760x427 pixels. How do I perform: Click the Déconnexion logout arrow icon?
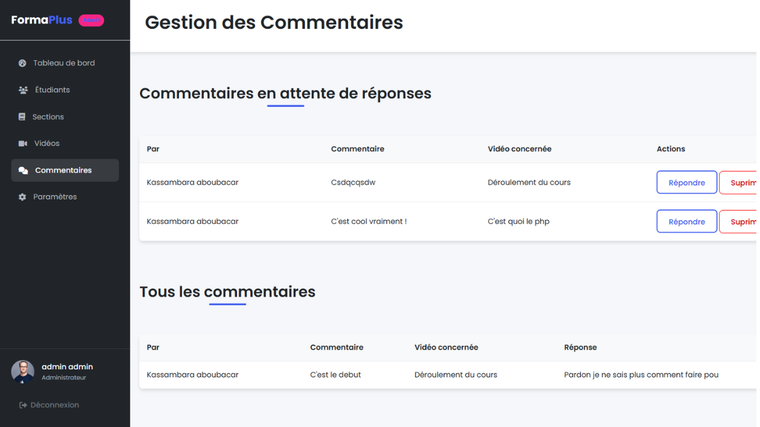pos(23,405)
